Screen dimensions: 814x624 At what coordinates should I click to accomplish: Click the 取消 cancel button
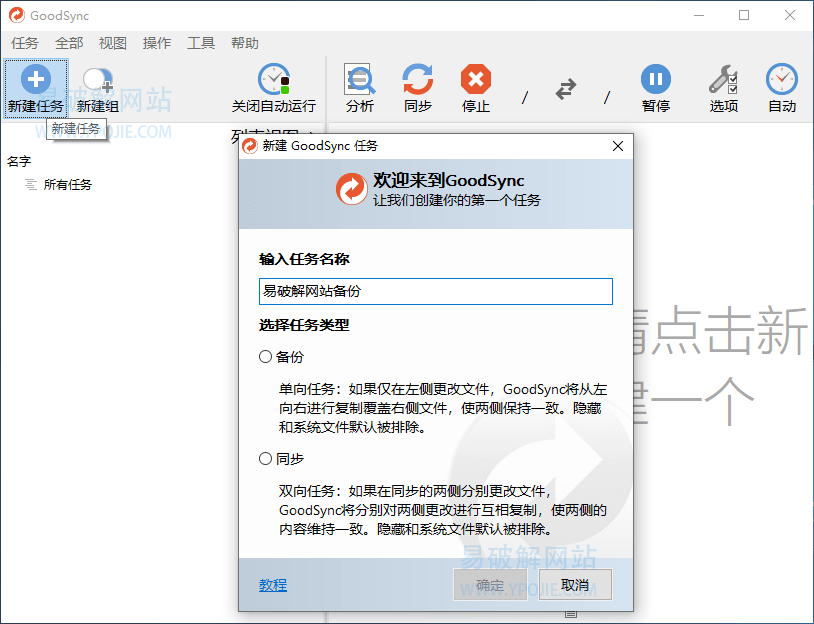(575, 585)
